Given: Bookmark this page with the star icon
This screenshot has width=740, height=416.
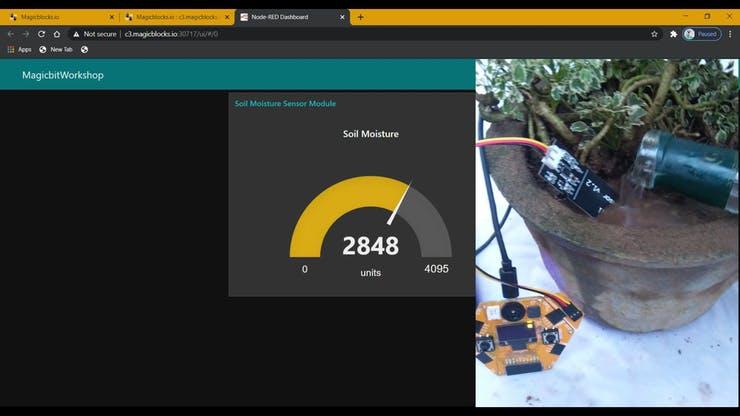Looking at the screenshot, I should coord(655,33).
